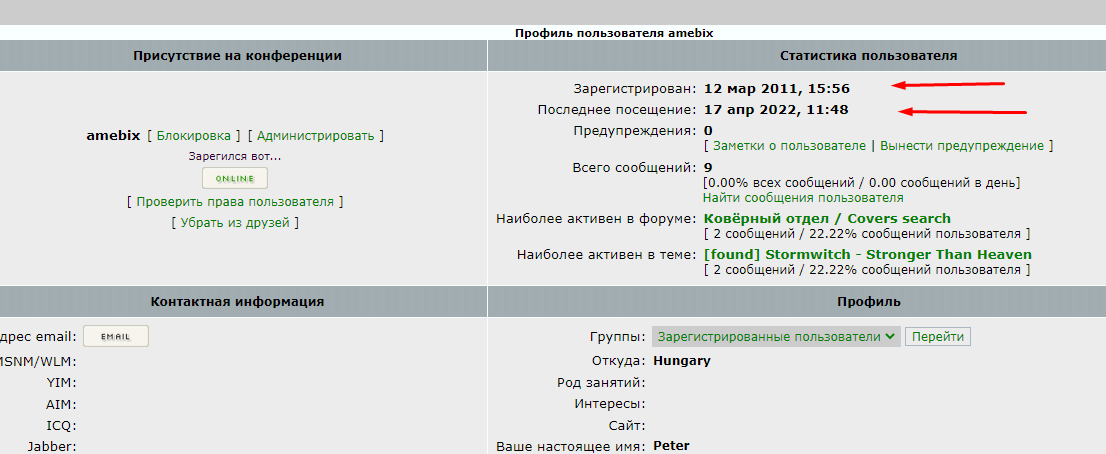This screenshot has height=454, width=1106.
Task: Click the Ваше настоящее имя label
Action: pyautogui.click(x=571, y=446)
